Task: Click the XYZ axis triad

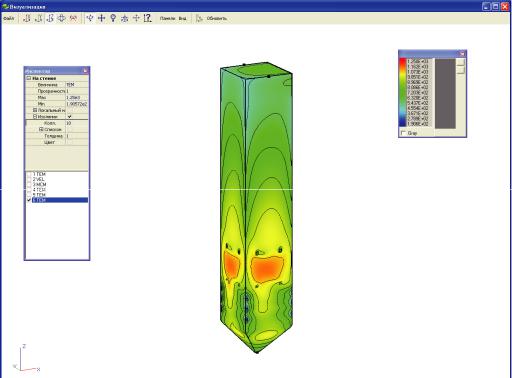Action: pyautogui.click(x=26, y=359)
